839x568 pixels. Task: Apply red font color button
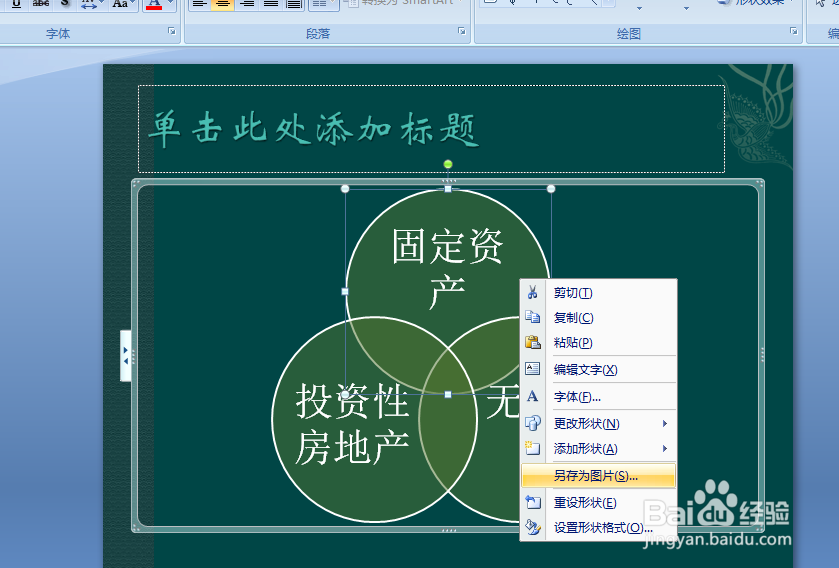(x=154, y=5)
